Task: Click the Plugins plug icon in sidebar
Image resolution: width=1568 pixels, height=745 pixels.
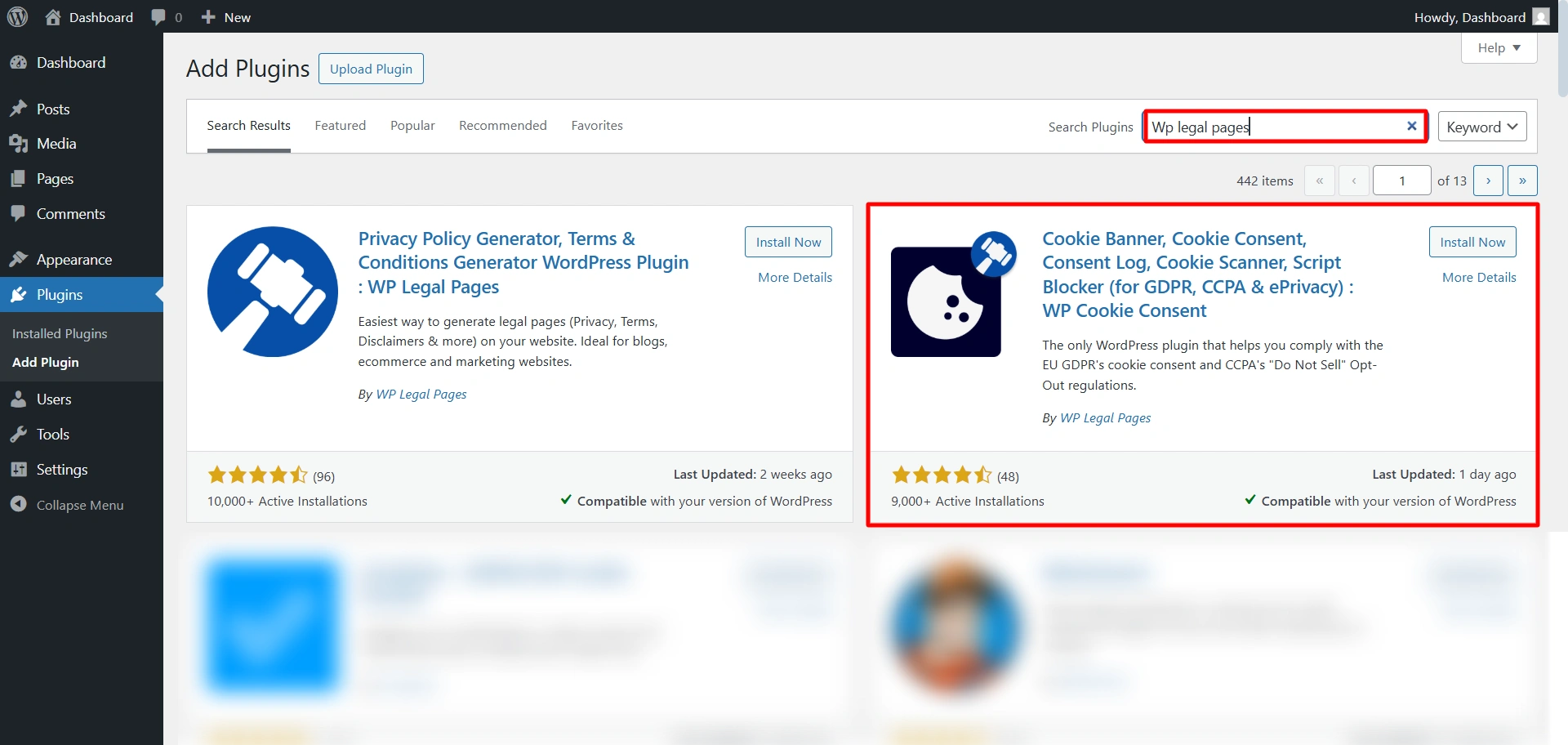Action: (19, 294)
